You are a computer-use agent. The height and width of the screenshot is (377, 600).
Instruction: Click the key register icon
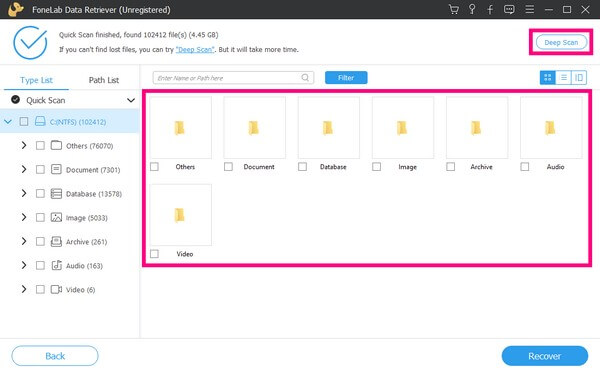472,9
